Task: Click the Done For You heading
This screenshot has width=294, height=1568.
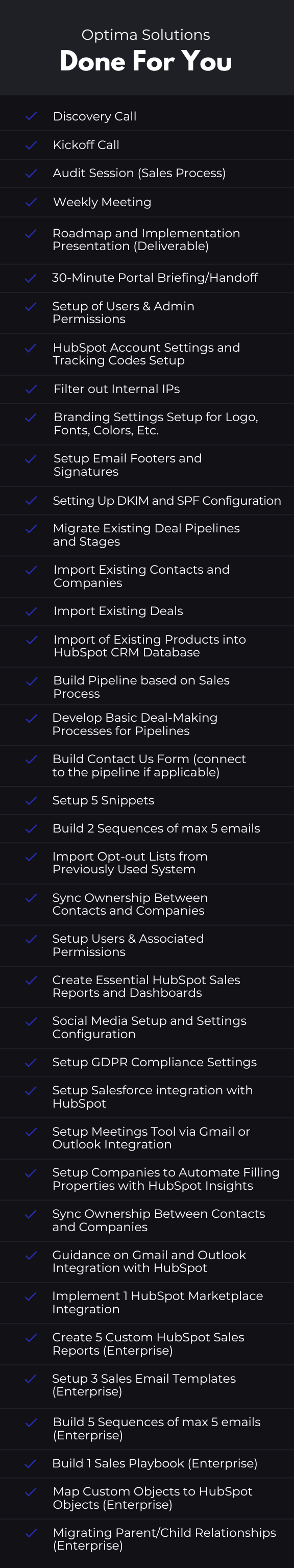Action: [146, 61]
